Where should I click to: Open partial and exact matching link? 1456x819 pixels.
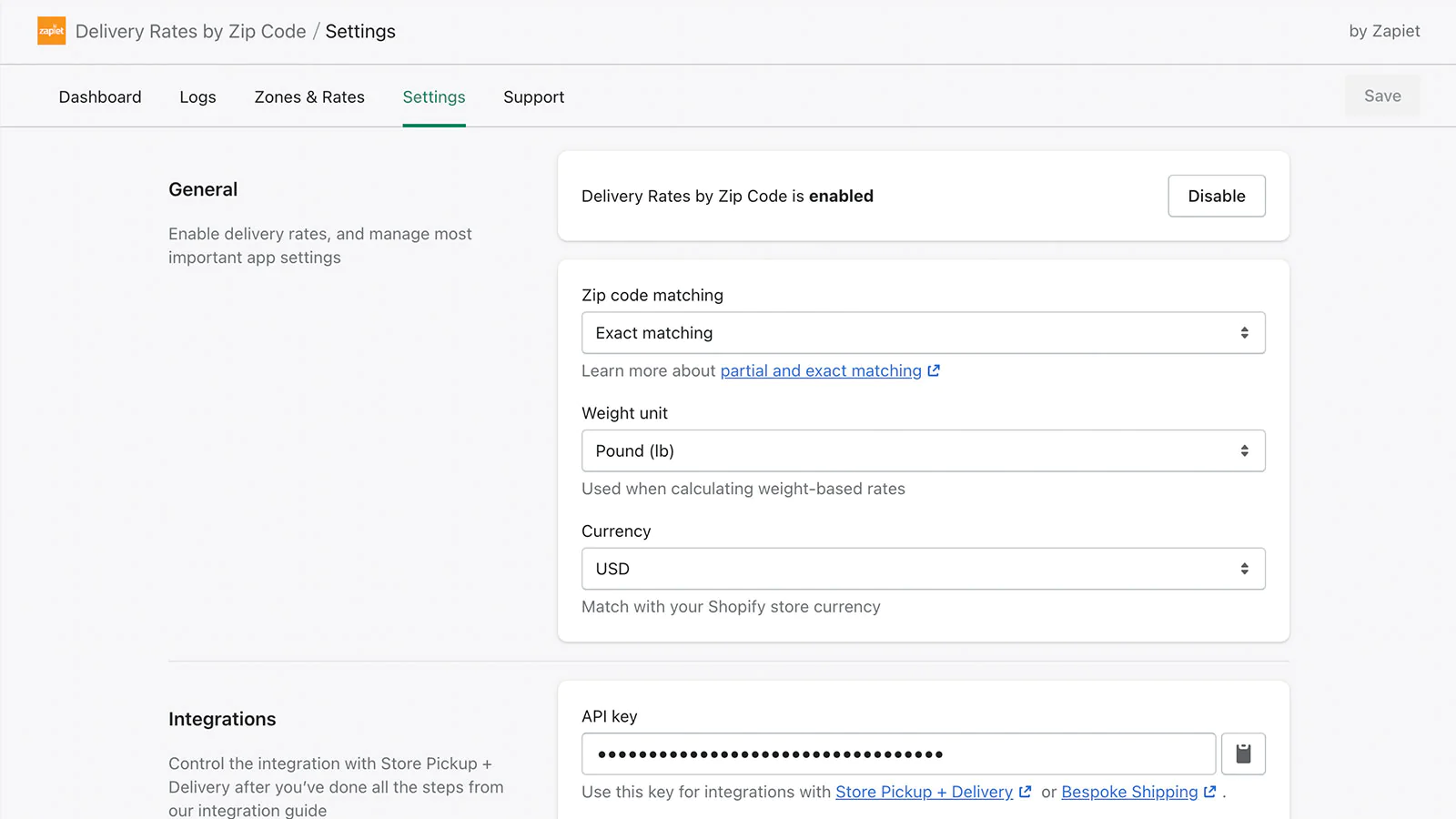[x=821, y=370]
